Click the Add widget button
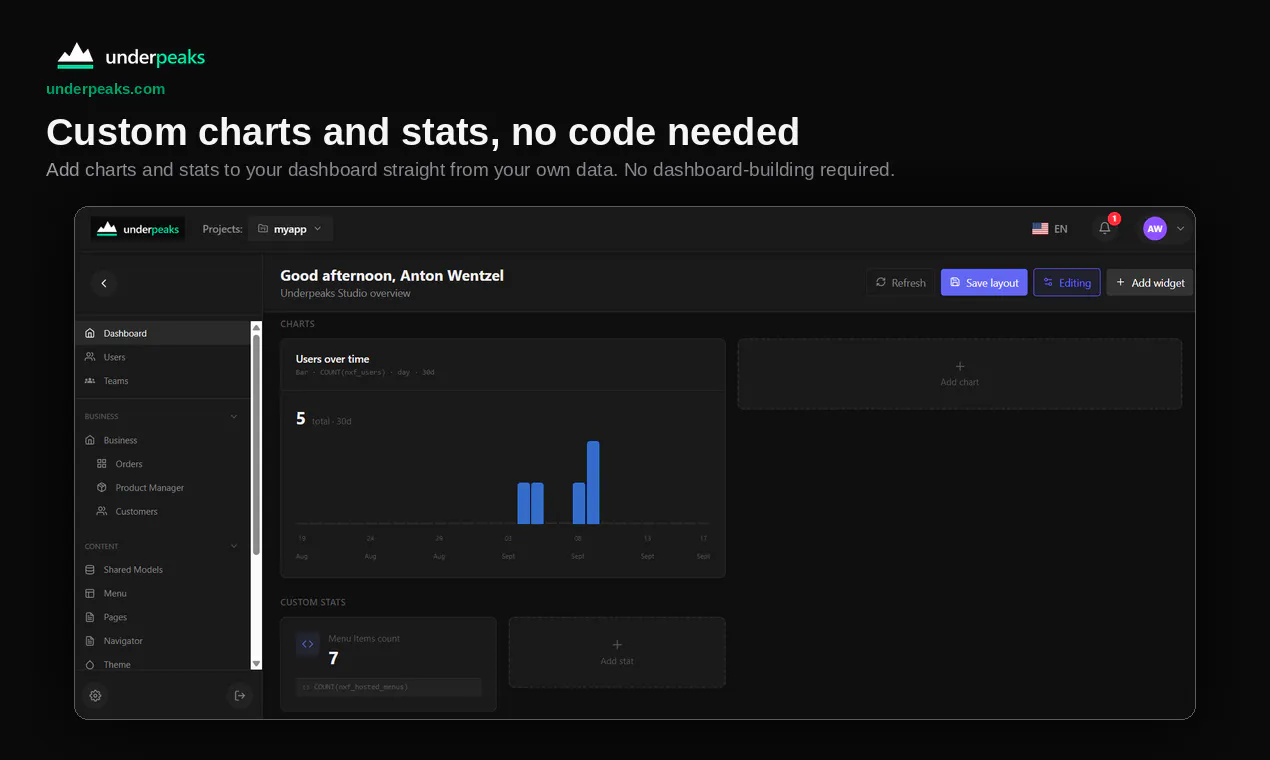The width and height of the screenshot is (1270, 760). (1150, 283)
